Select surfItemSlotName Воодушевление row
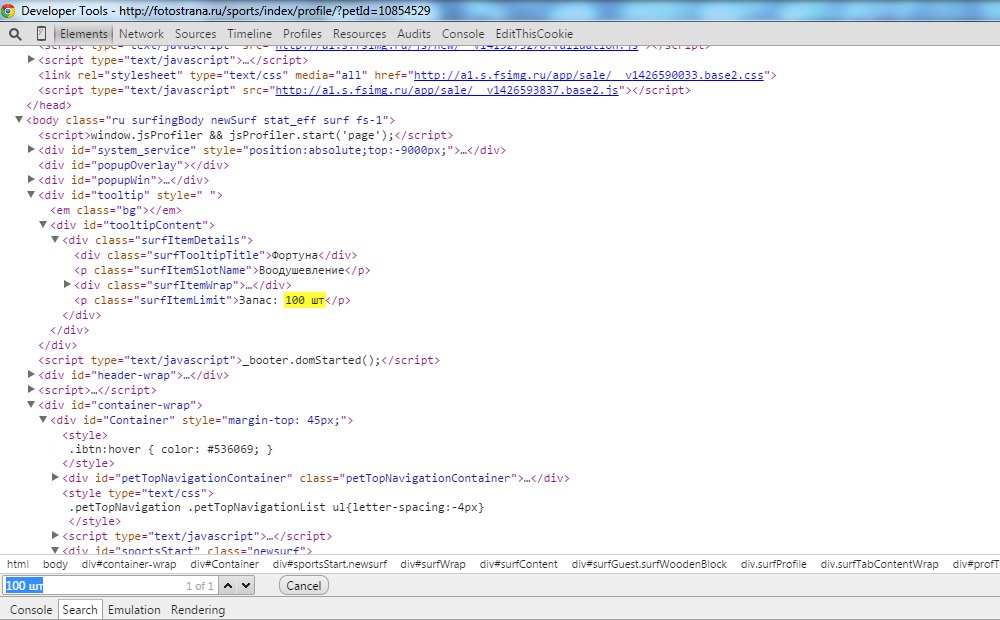The image size is (1000, 620). pyautogui.click(x=222, y=270)
